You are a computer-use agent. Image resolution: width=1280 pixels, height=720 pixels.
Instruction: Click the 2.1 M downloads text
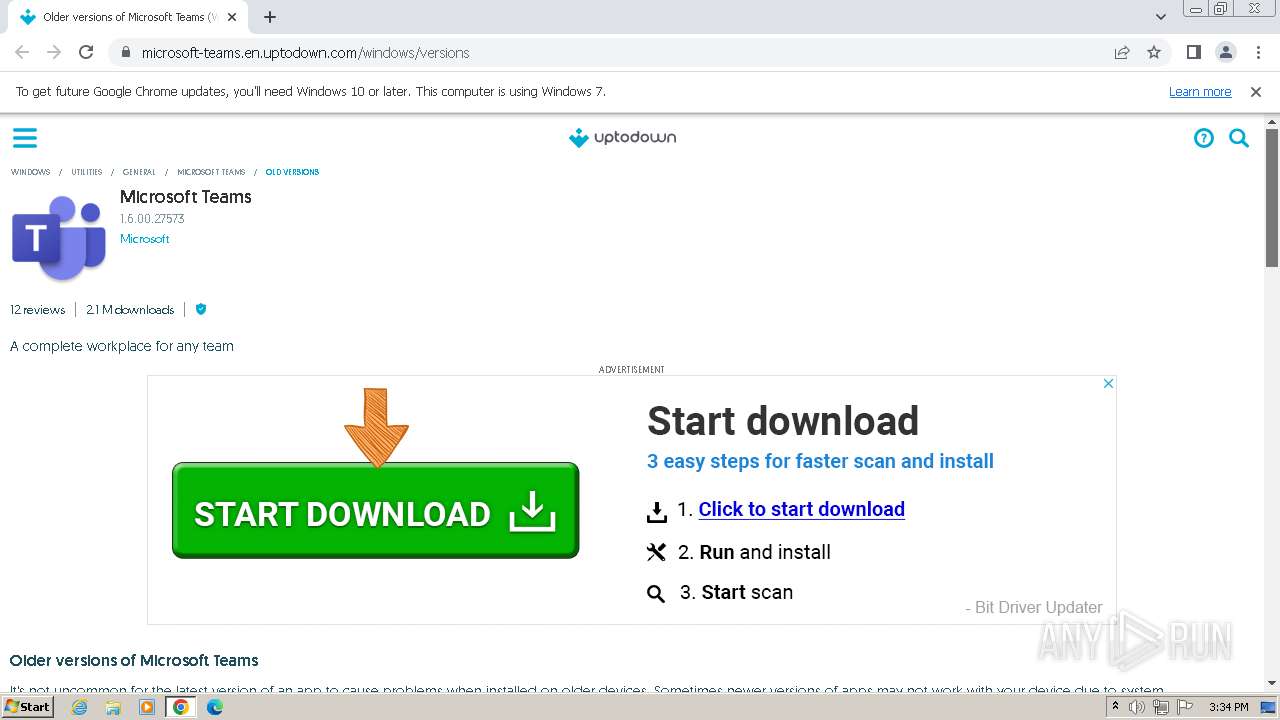[130, 309]
